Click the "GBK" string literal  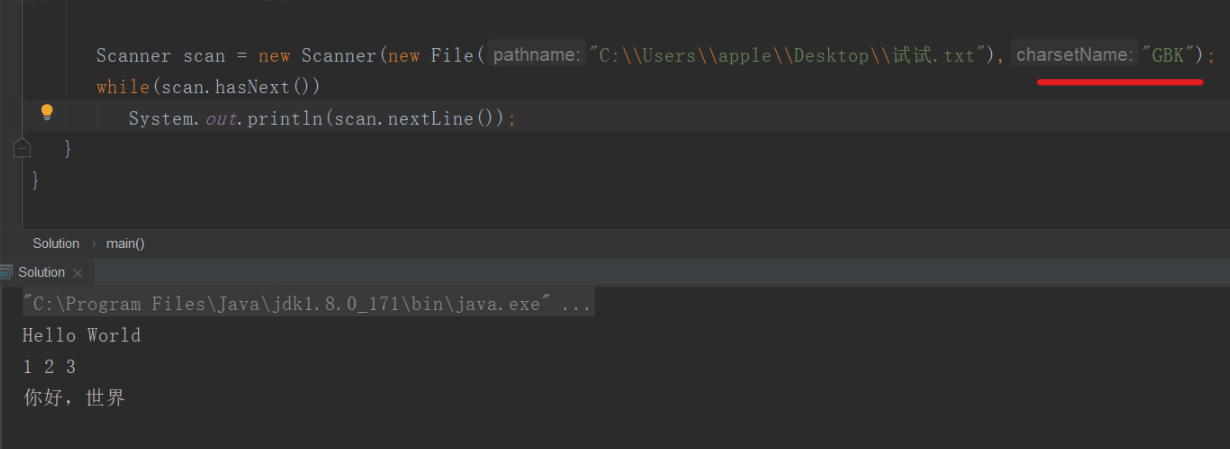1169,56
